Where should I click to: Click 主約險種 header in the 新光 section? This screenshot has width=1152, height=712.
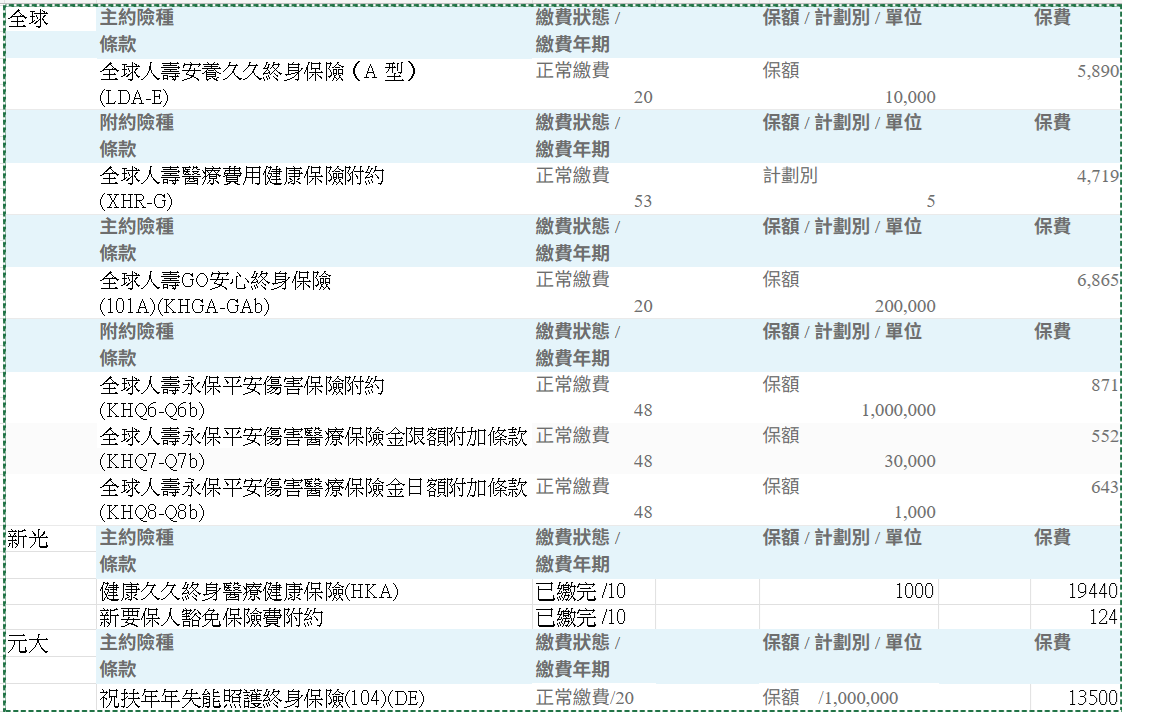click(137, 538)
